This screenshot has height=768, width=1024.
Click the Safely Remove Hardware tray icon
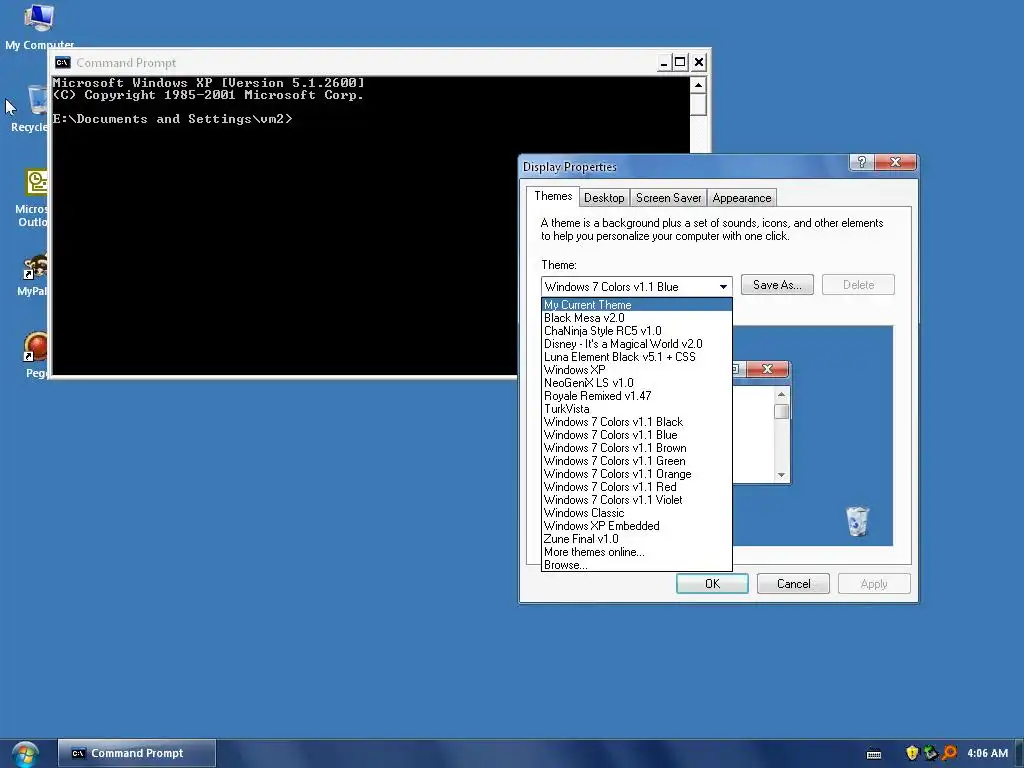click(x=930, y=753)
